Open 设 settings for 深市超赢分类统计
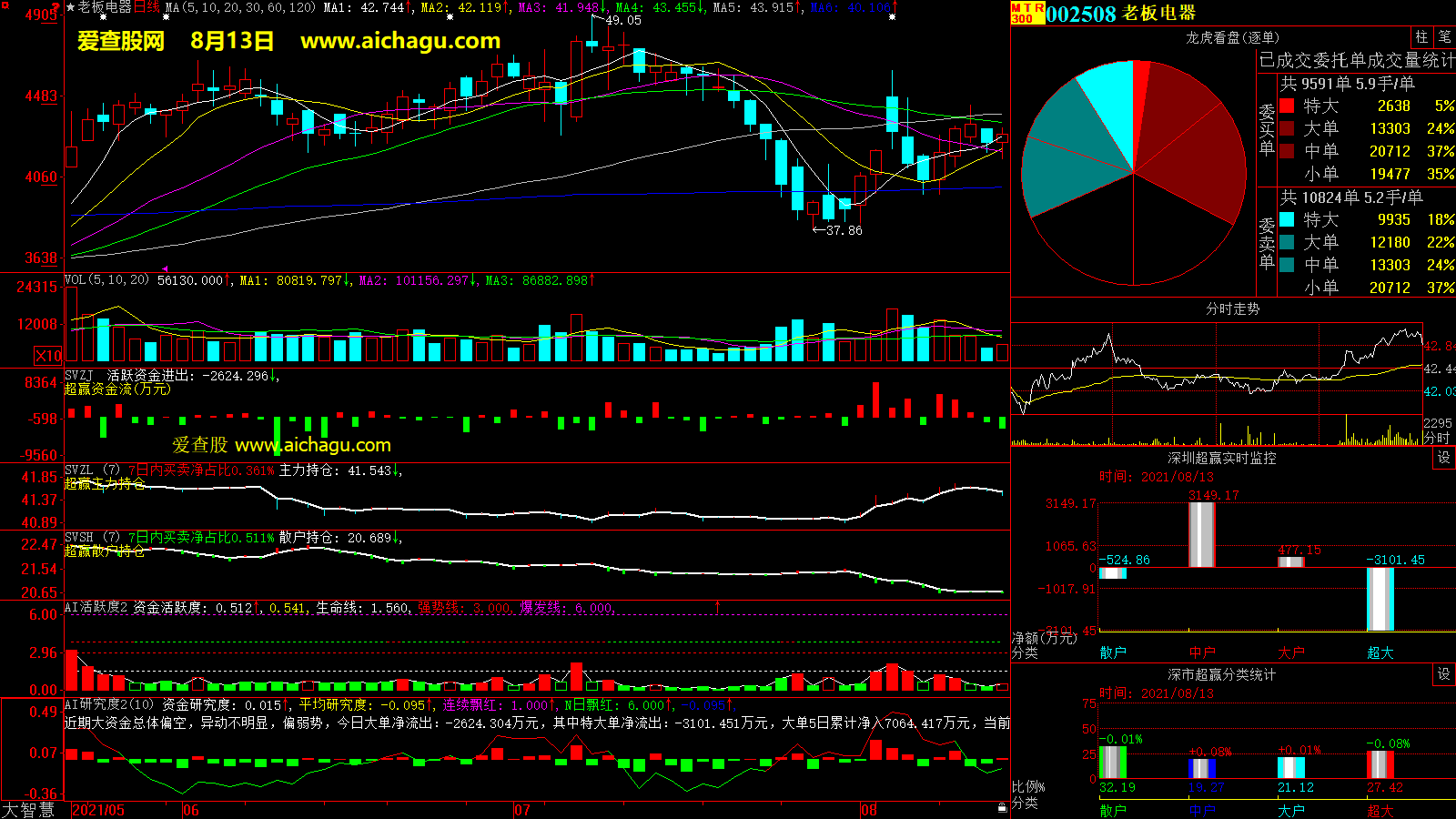Viewport: 1456px width, 819px height. (1444, 674)
